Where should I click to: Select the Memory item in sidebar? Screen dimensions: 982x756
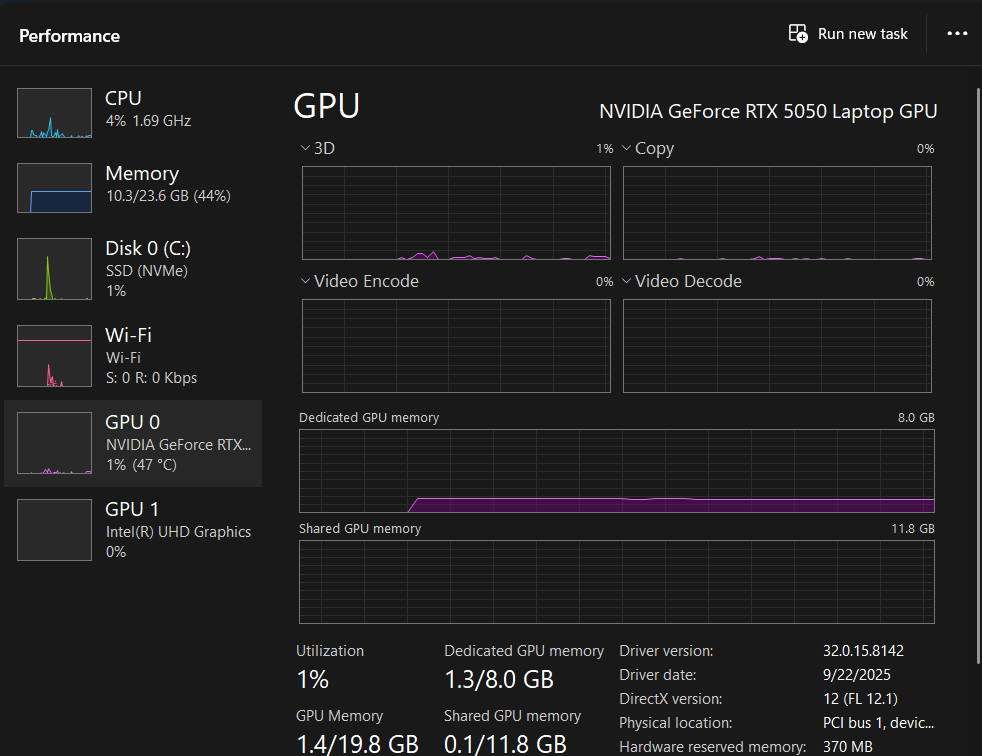coord(142,174)
